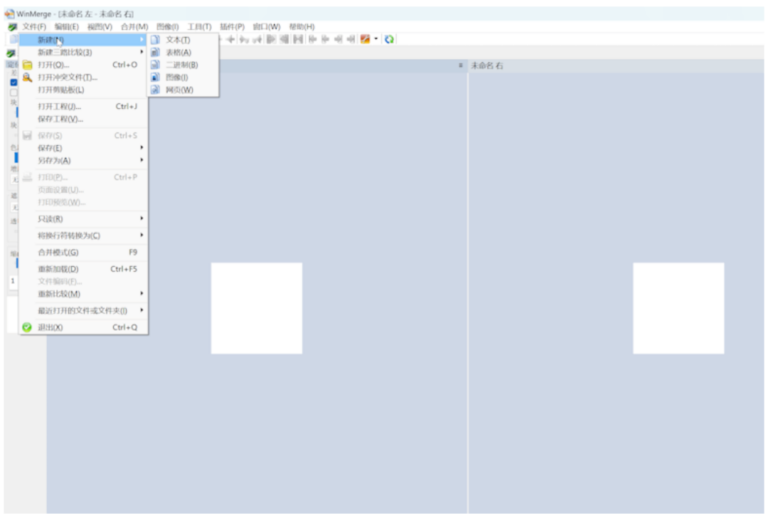Open dropdown arrow next to options icon
The height and width of the screenshot is (518, 768).
(x=376, y=39)
